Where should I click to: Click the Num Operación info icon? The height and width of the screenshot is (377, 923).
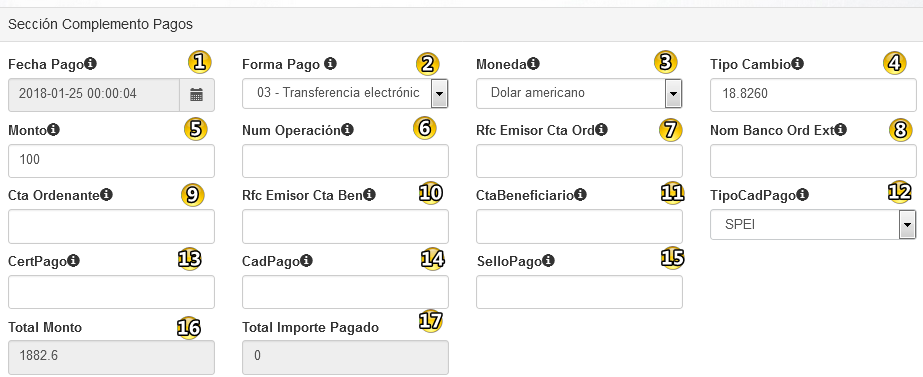pyautogui.click(x=347, y=130)
